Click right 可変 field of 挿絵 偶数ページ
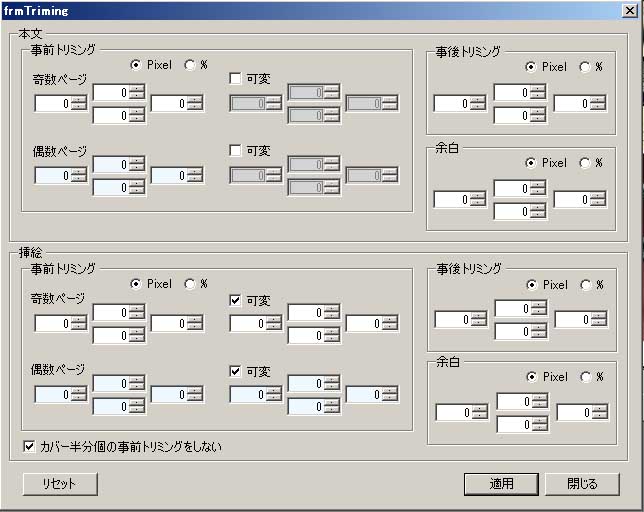Viewport: 644px width, 512px height. (x=372, y=394)
